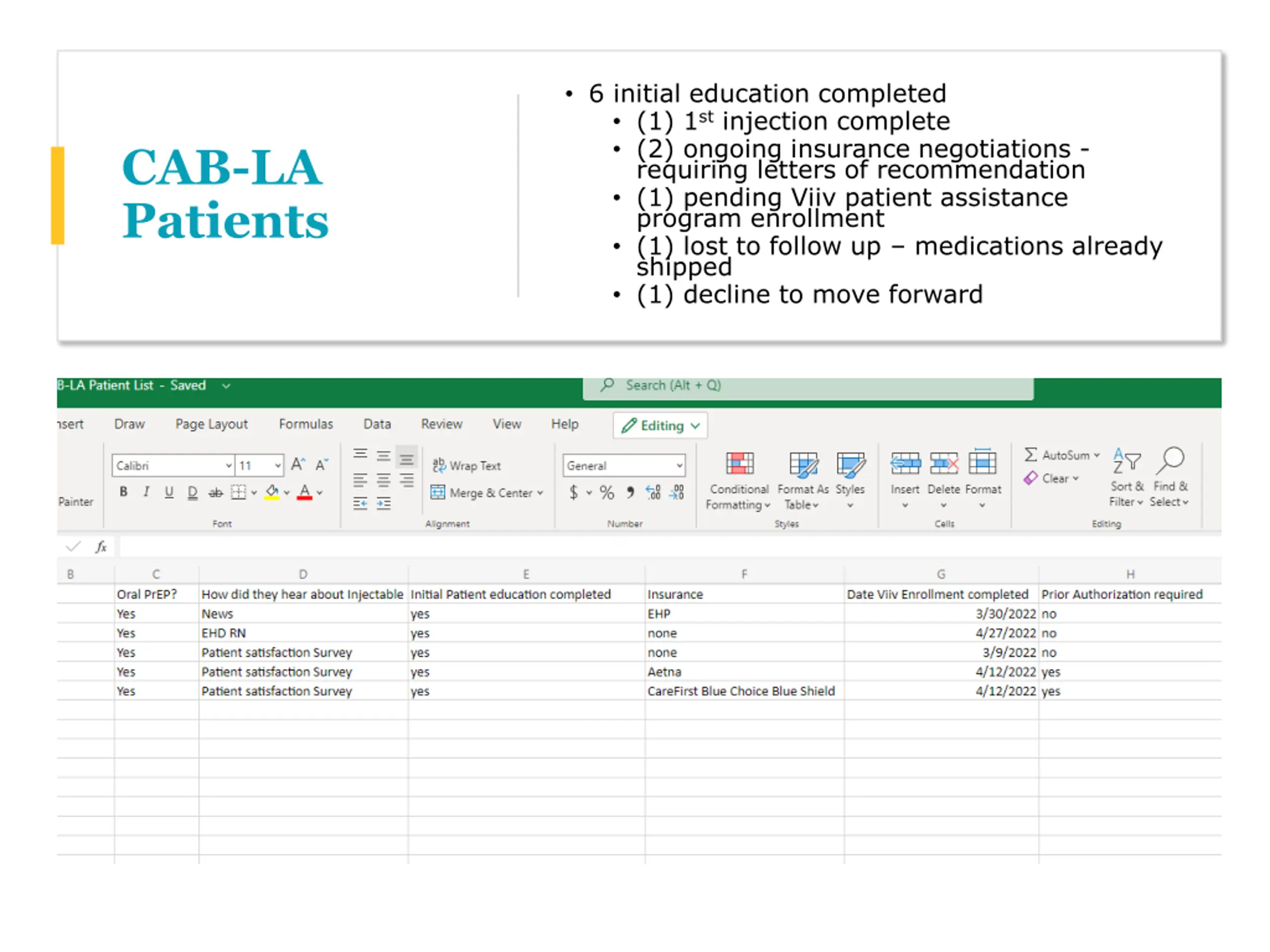Click the Conditional Formatting icon

coord(739,463)
